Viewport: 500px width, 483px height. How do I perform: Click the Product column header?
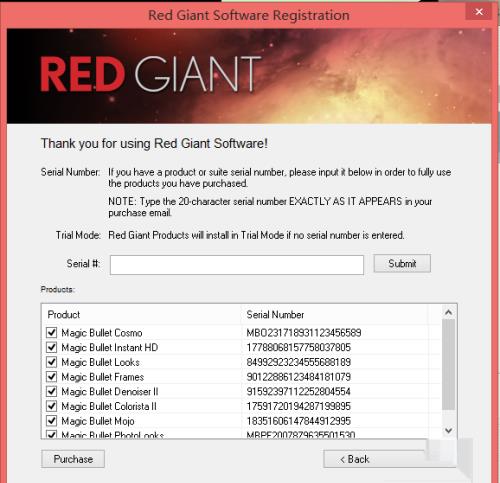coord(141,315)
